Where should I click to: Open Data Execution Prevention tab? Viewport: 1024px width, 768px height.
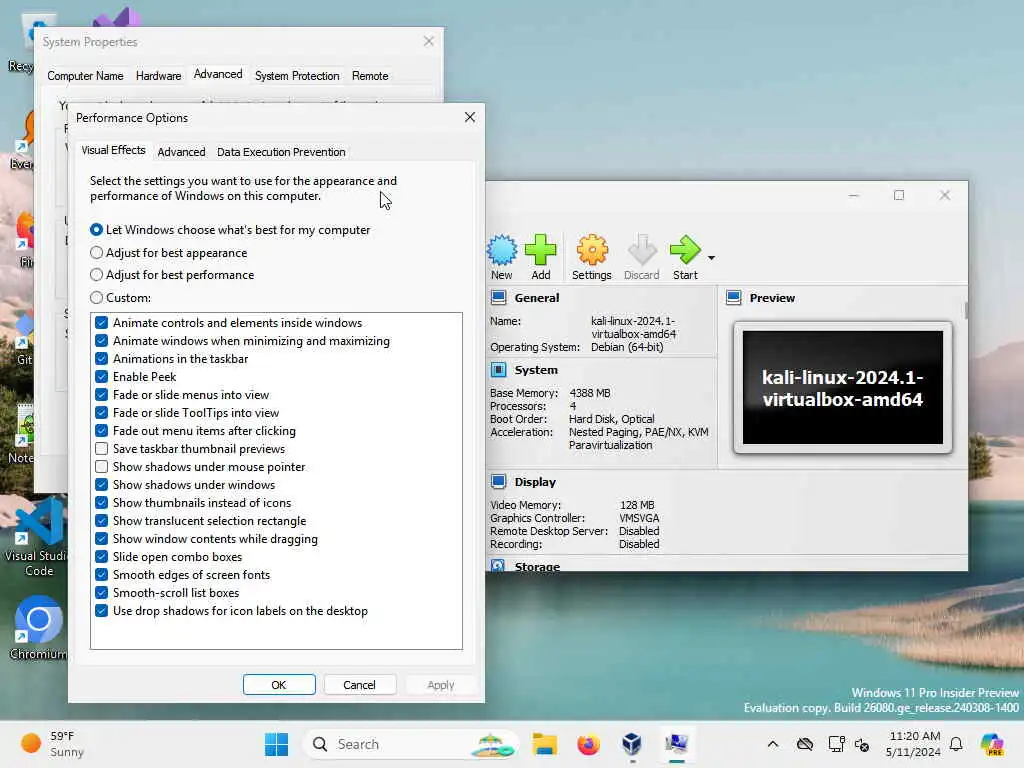pyautogui.click(x=281, y=152)
